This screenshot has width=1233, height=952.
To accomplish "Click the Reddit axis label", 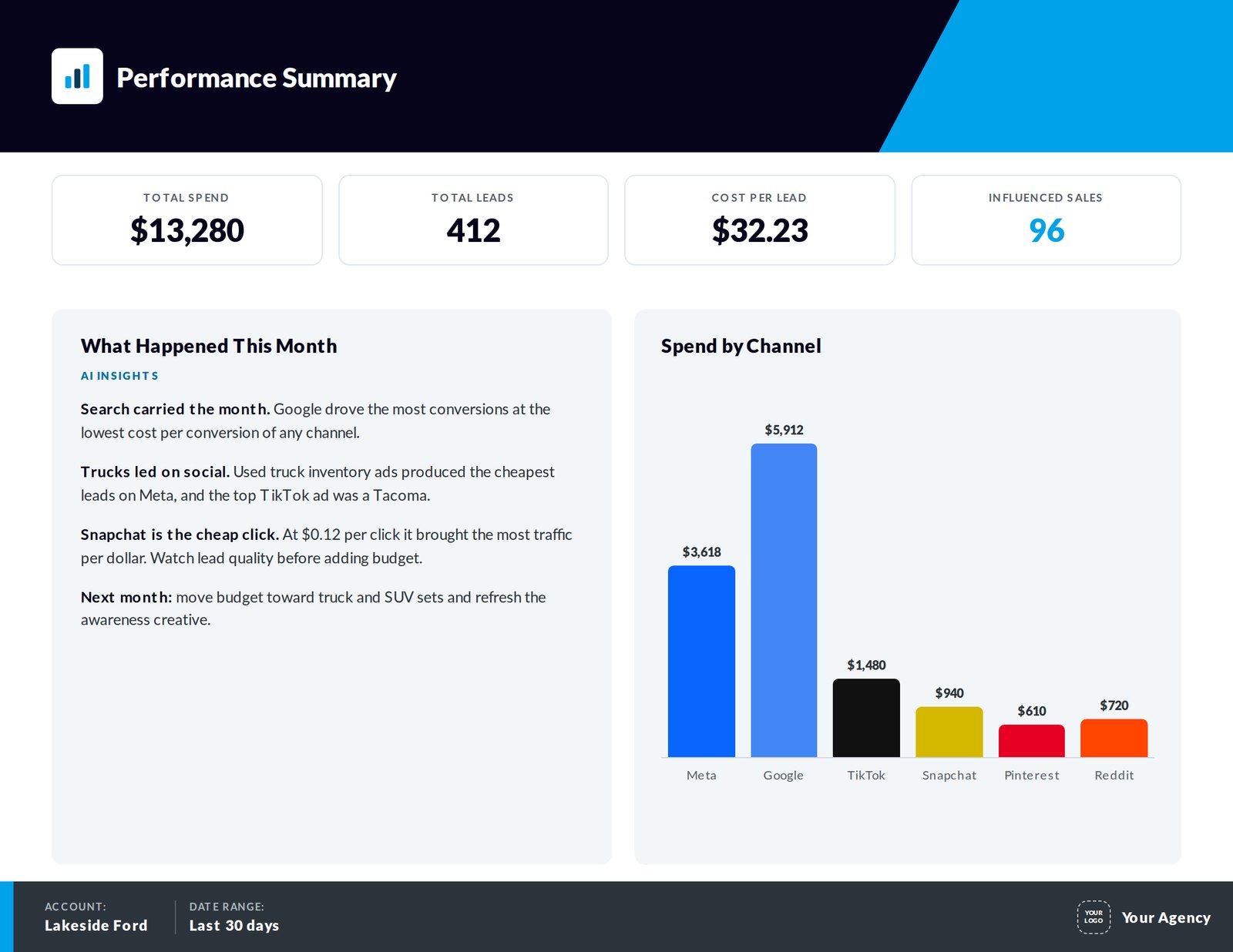I will pos(1114,776).
